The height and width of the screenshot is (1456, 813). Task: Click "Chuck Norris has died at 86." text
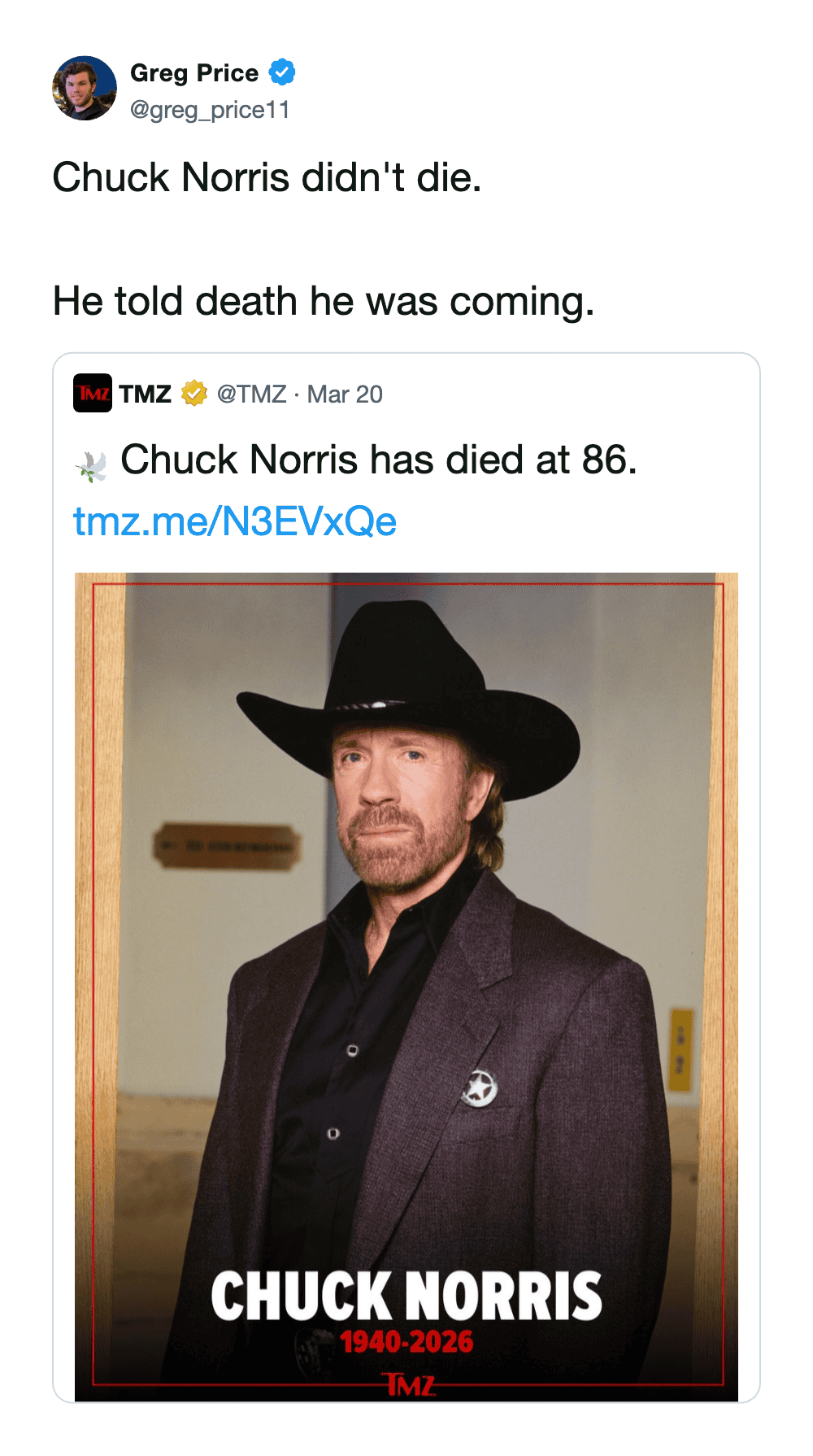tap(379, 460)
